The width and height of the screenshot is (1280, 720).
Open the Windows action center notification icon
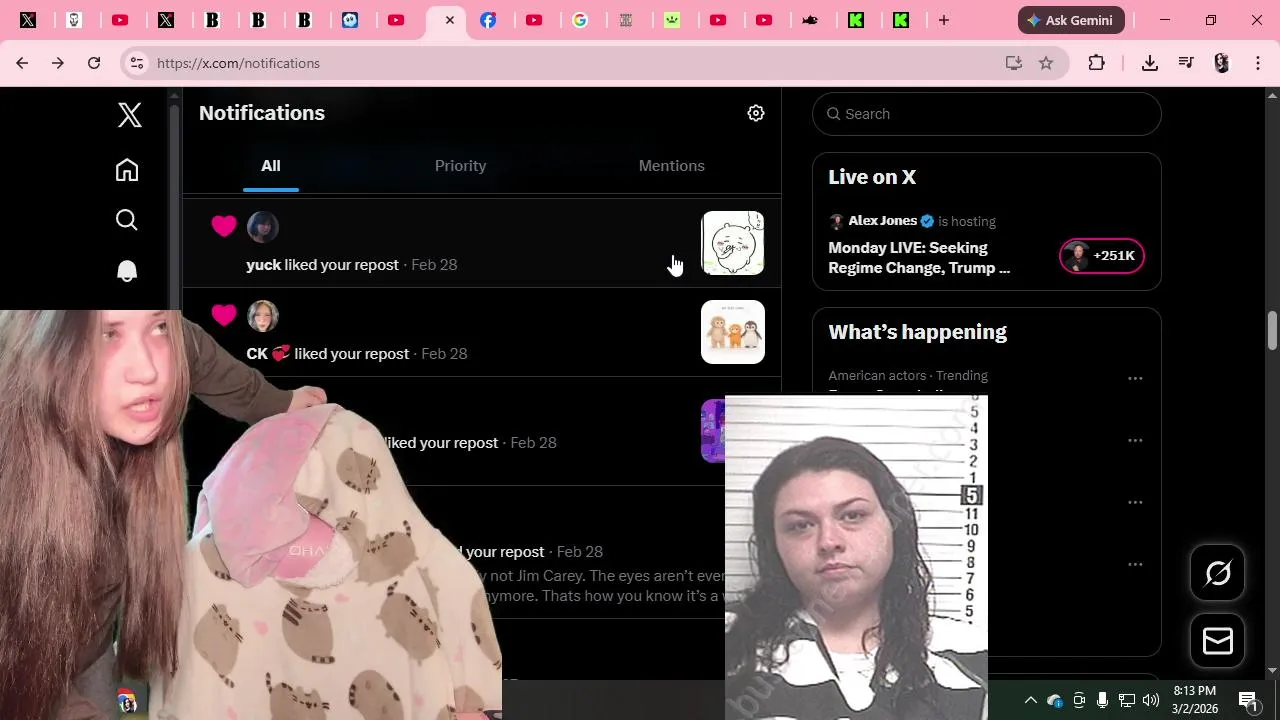pos(1249,700)
